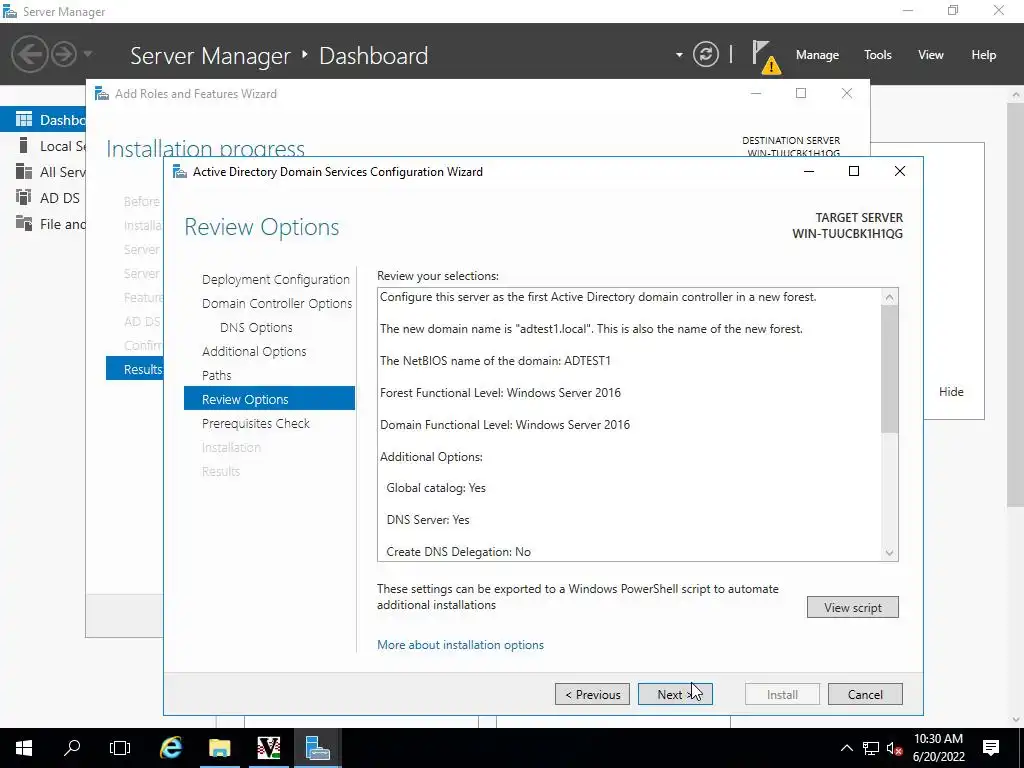Click scroll down arrow in review selections box
This screenshot has width=1024, height=768.
tap(889, 552)
